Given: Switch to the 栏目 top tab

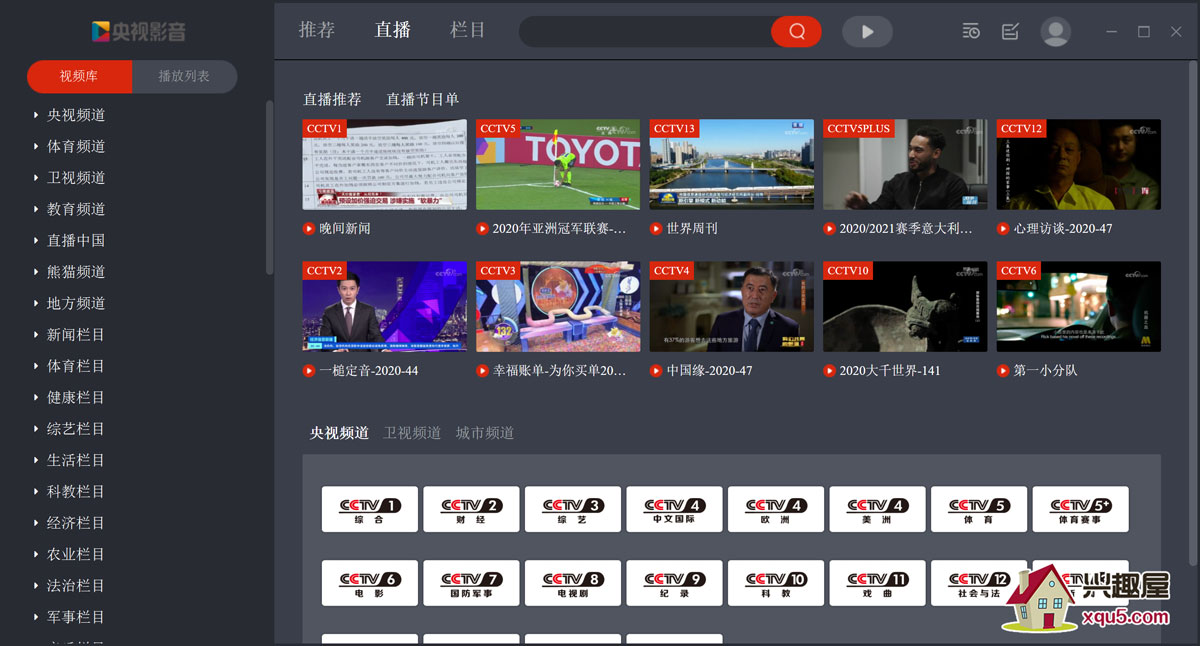Looking at the screenshot, I should tap(468, 30).
